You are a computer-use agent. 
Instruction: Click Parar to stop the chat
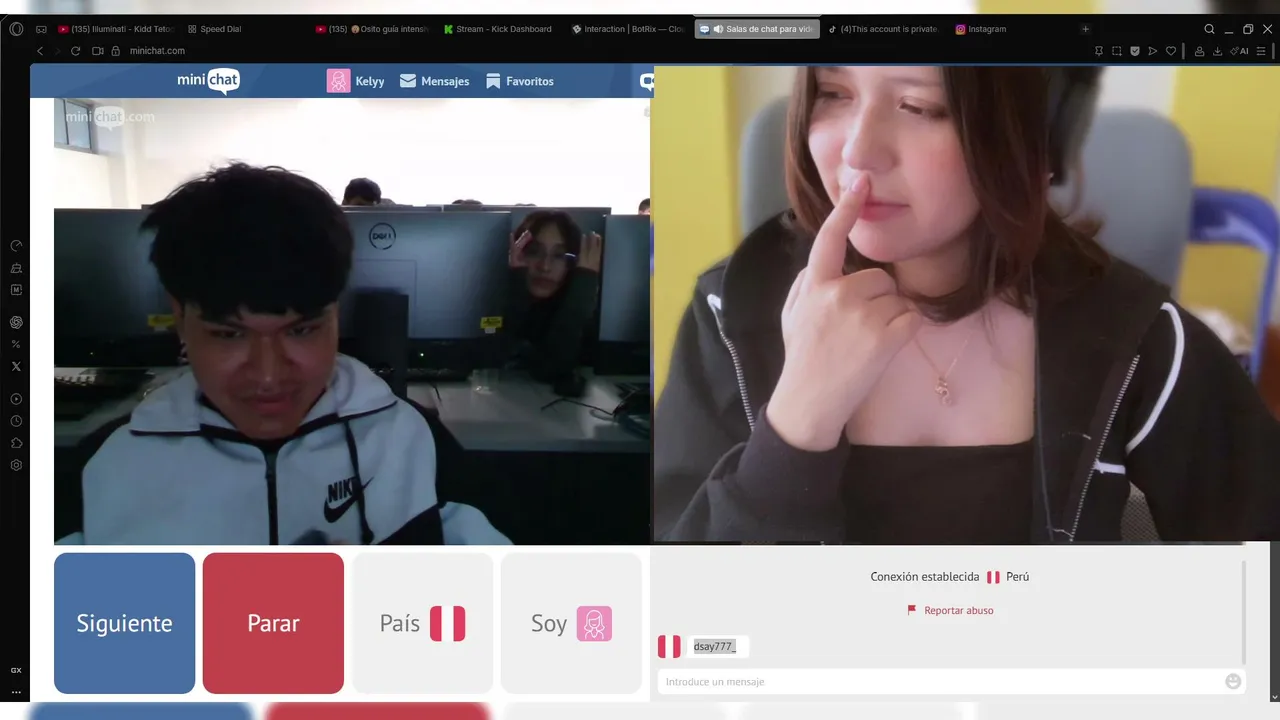pyautogui.click(x=273, y=623)
